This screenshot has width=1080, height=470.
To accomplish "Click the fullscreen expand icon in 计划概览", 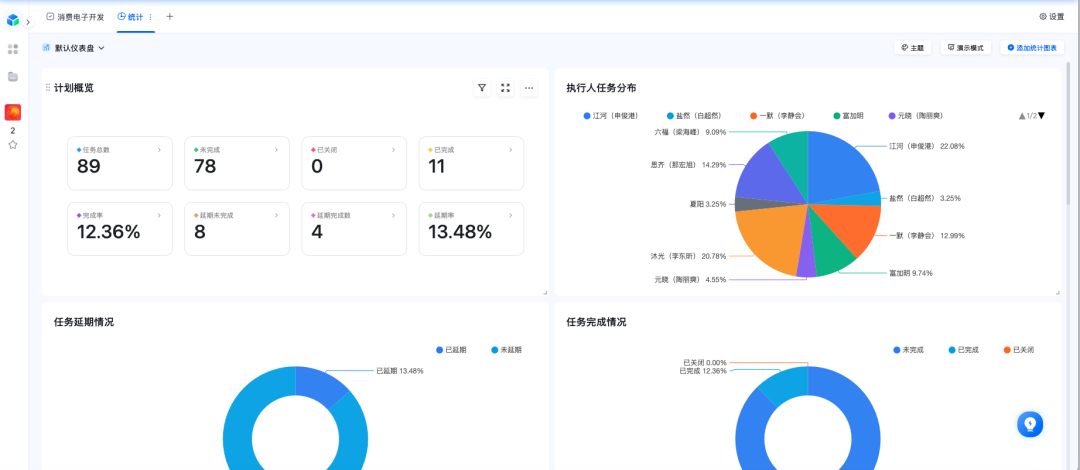I will point(506,88).
